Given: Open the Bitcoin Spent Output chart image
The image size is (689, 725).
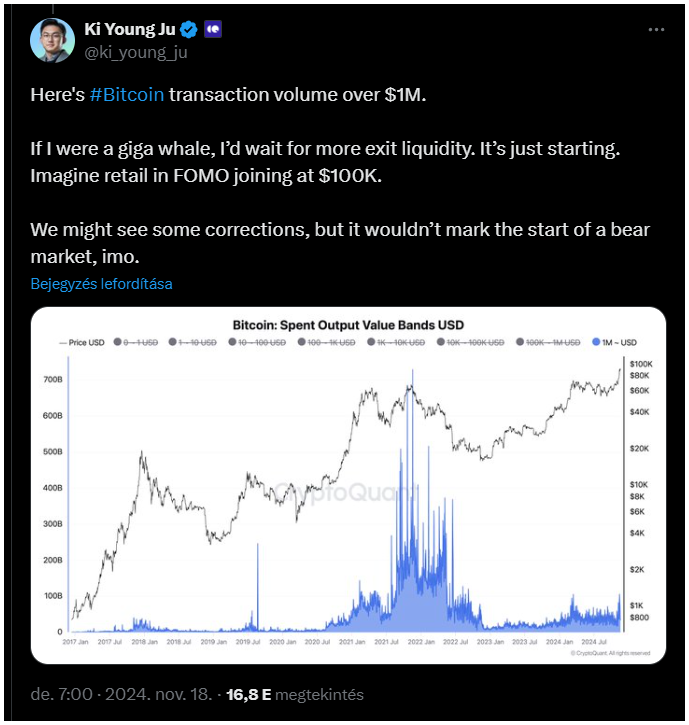Looking at the screenshot, I should (348, 485).
